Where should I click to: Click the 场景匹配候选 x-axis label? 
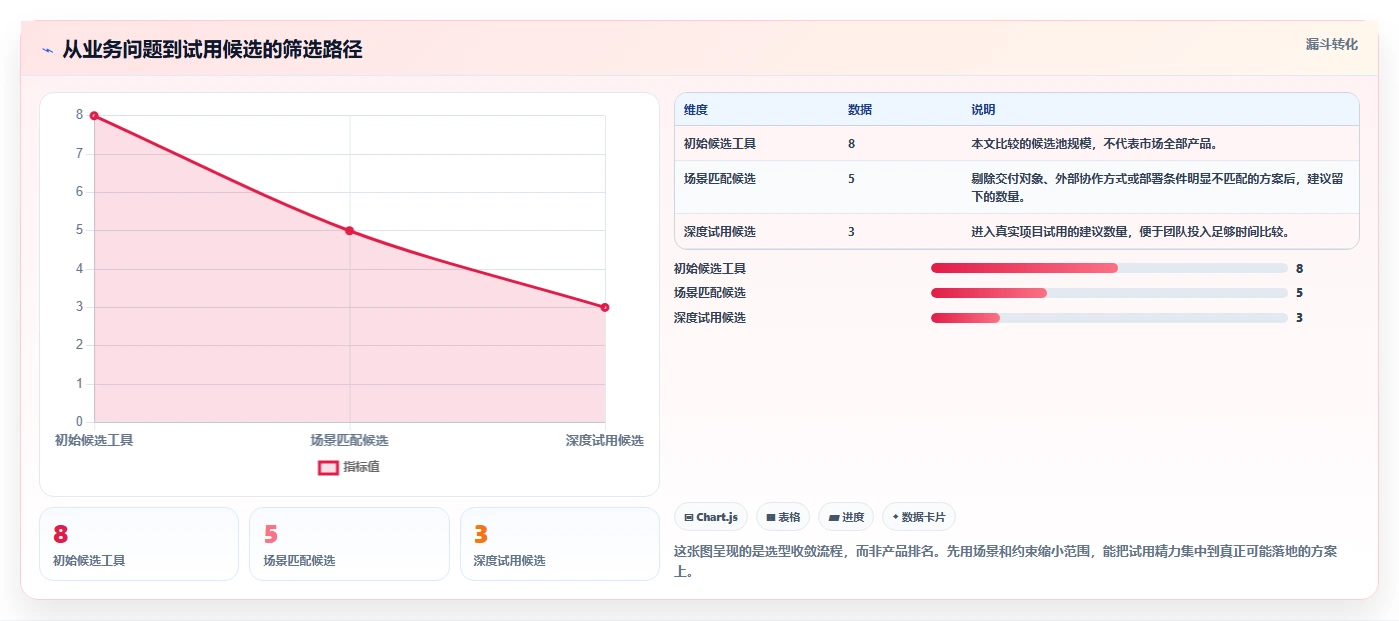tap(350, 440)
